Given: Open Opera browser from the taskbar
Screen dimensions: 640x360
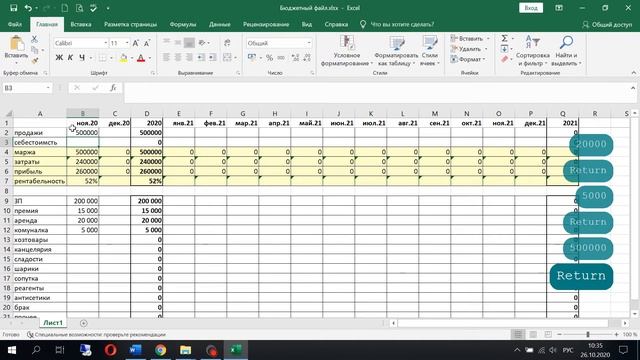Looking at the screenshot, I should click(111, 350).
